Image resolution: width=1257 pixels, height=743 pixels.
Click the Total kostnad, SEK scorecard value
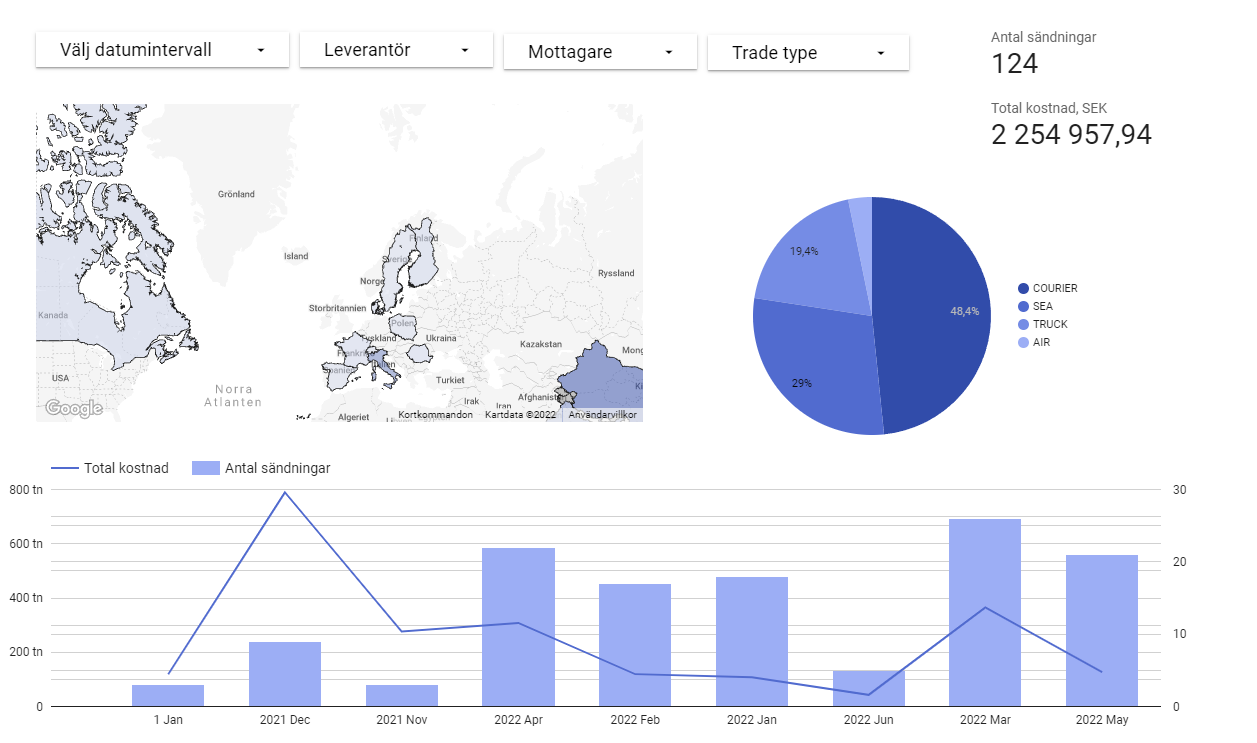[x=1071, y=135]
